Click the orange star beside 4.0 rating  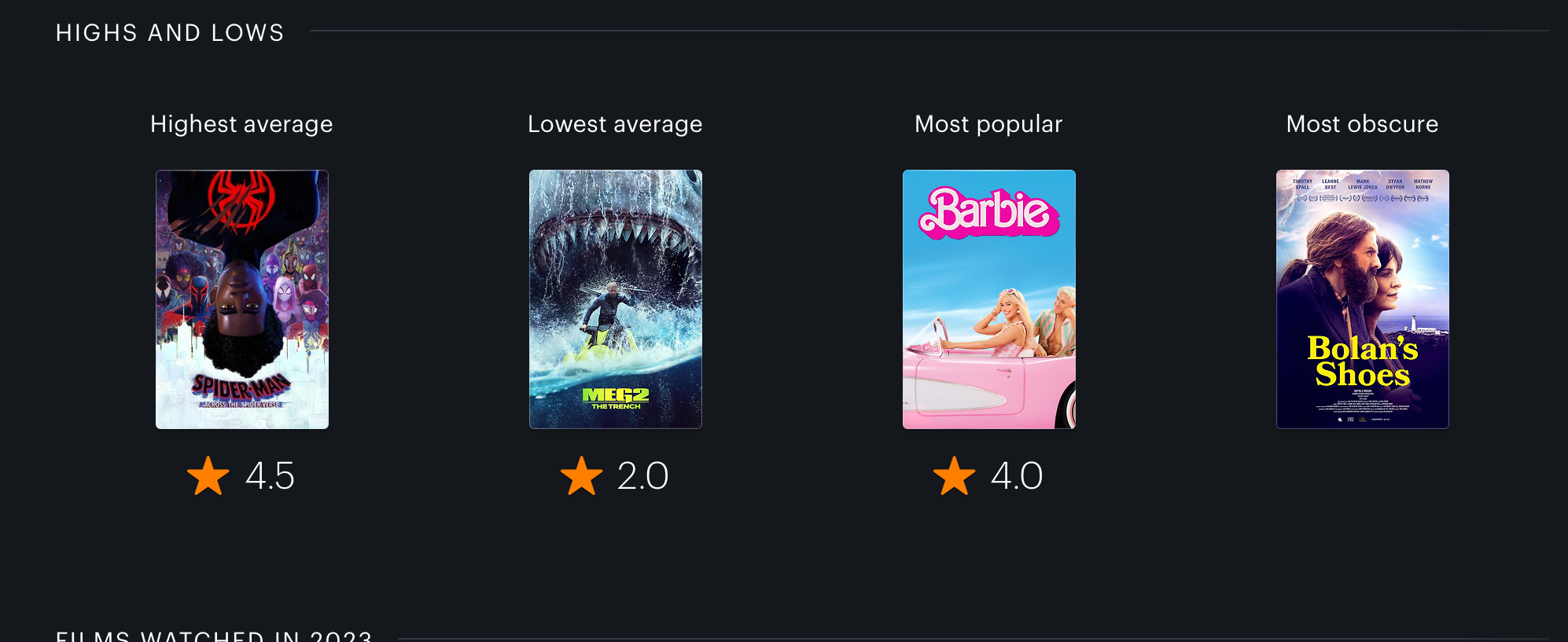pyautogui.click(x=954, y=476)
